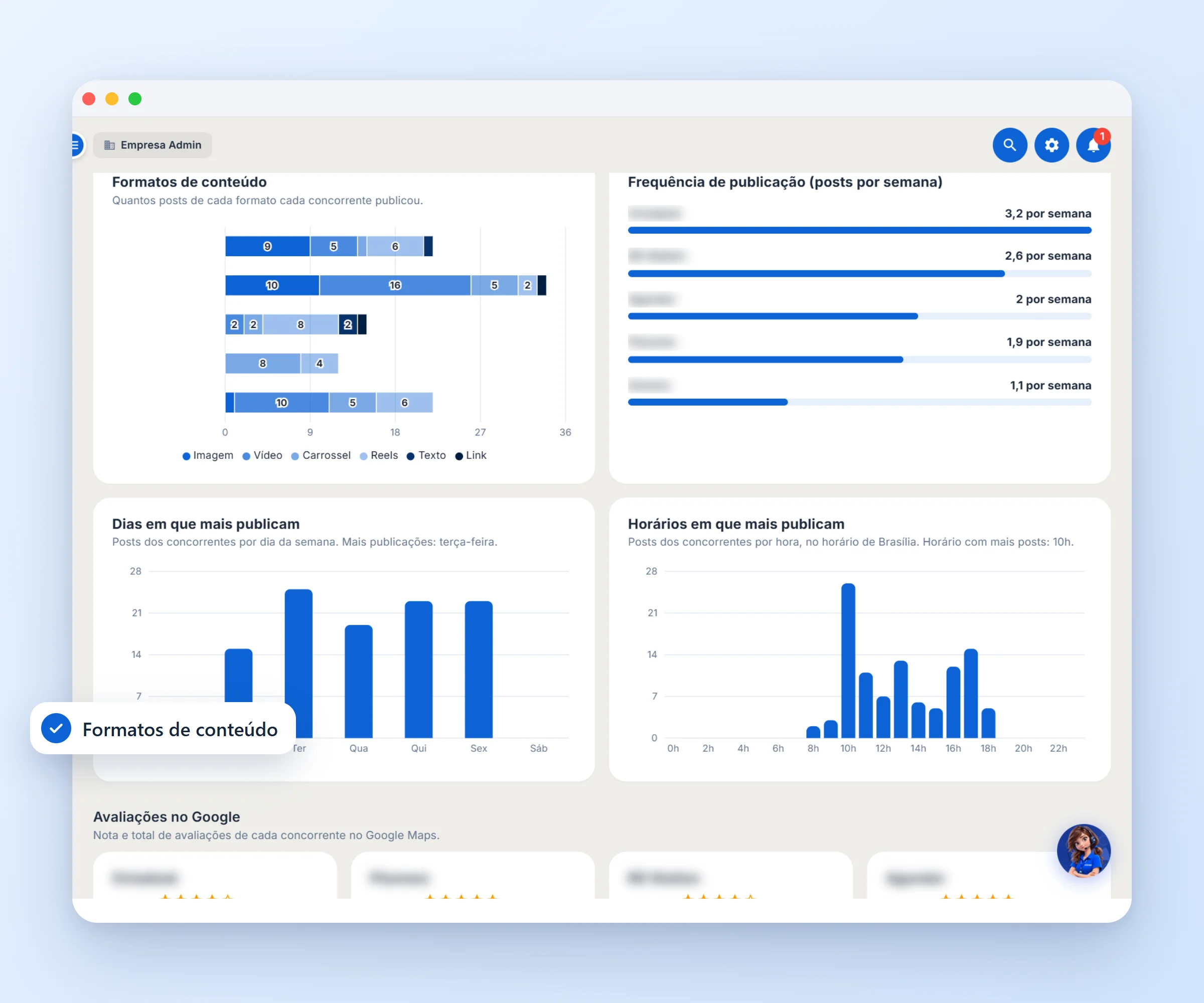Open settings gear icon

click(1051, 145)
